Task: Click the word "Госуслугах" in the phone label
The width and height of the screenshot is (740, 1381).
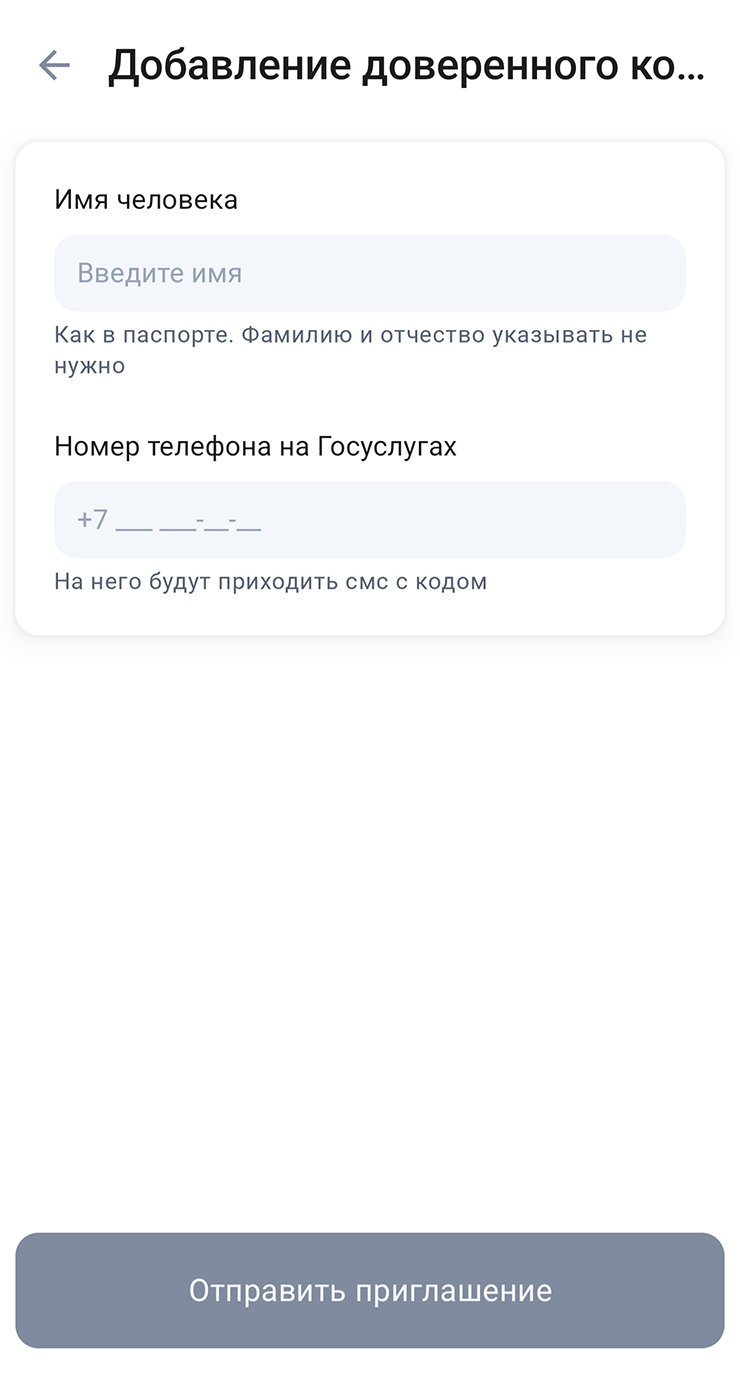Action: pyautogui.click(x=387, y=447)
